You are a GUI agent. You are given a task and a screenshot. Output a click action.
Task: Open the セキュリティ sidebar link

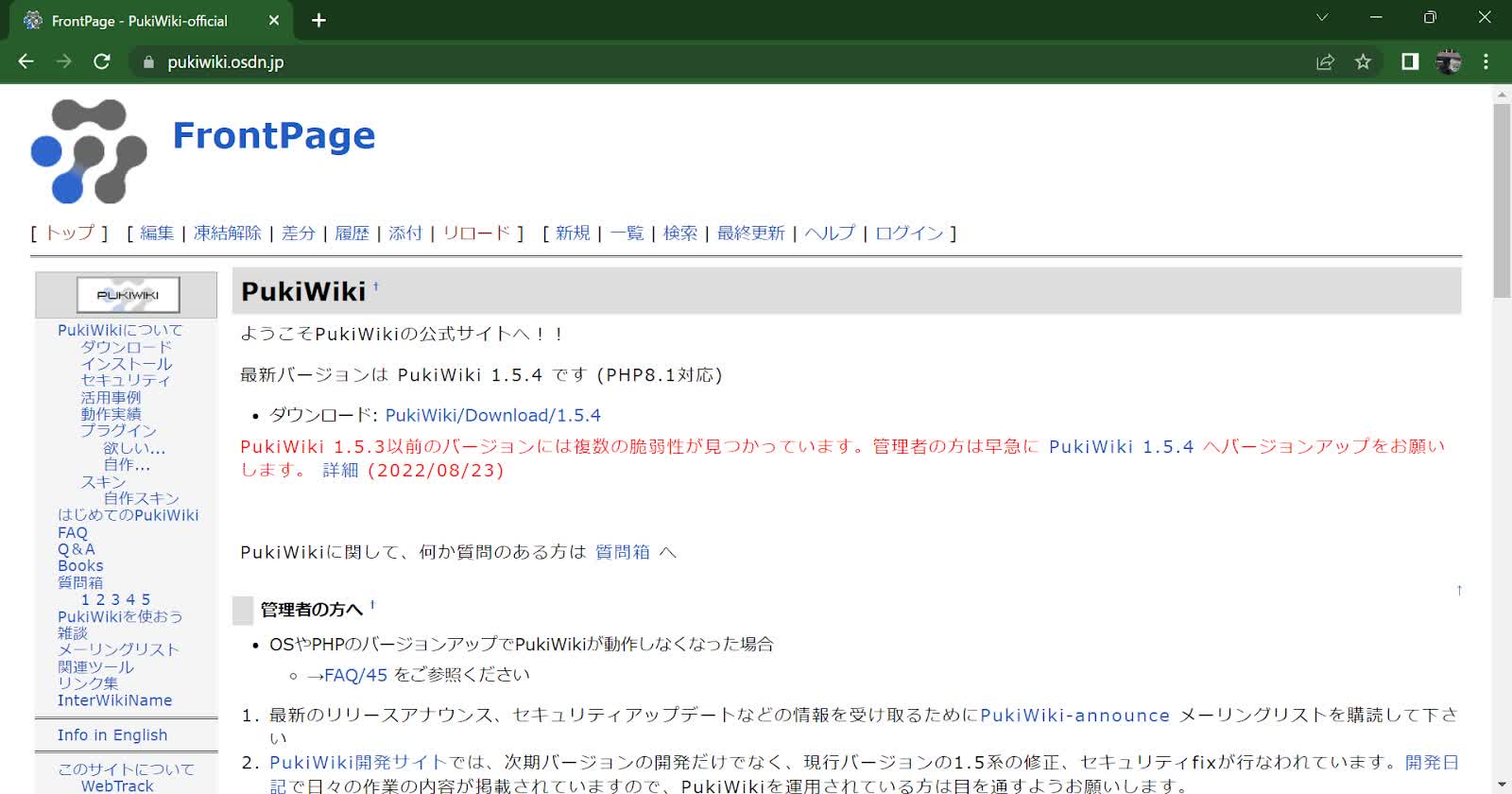point(126,380)
